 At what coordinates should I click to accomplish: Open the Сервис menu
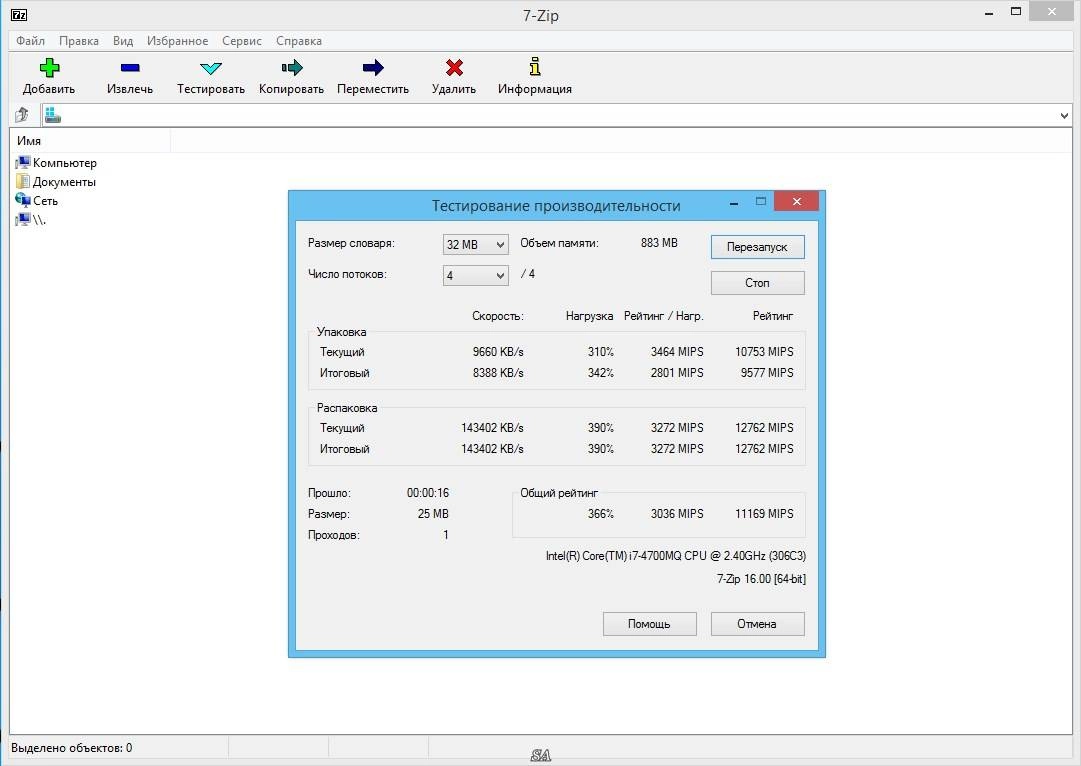[241, 41]
